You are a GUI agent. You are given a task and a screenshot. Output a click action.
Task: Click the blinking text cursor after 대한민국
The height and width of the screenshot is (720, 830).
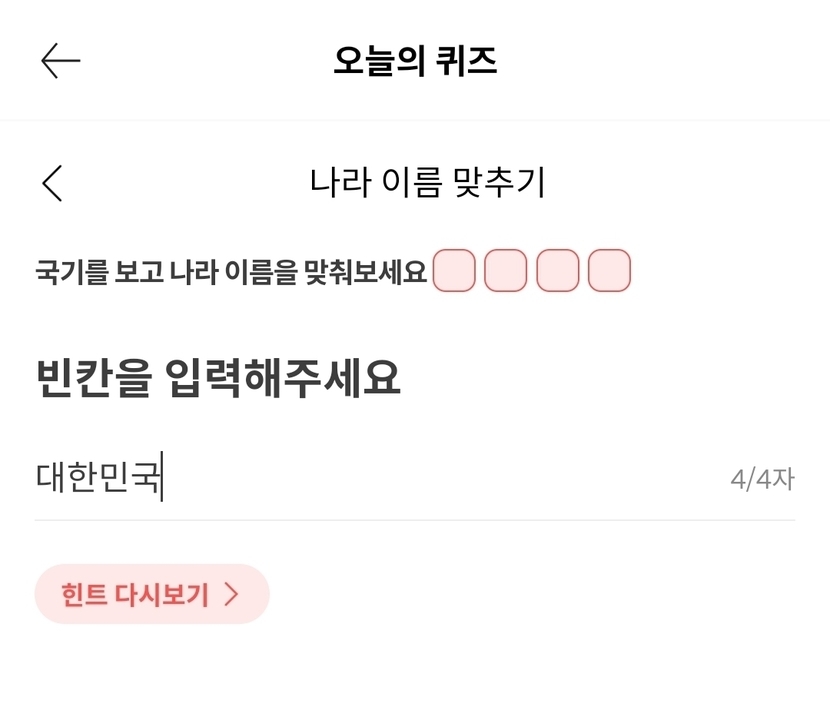coord(163,477)
